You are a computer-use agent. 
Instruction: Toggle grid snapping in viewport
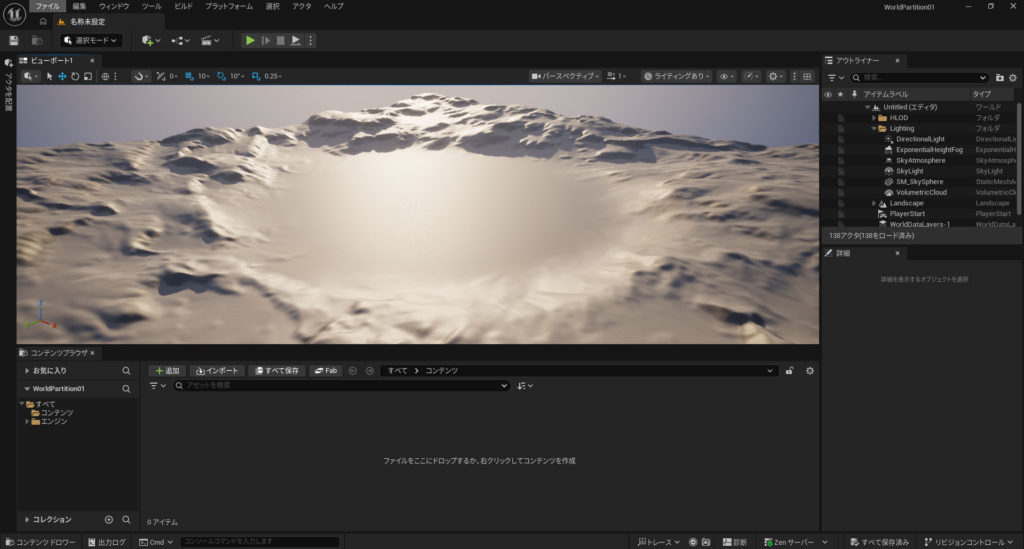coord(190,76)
